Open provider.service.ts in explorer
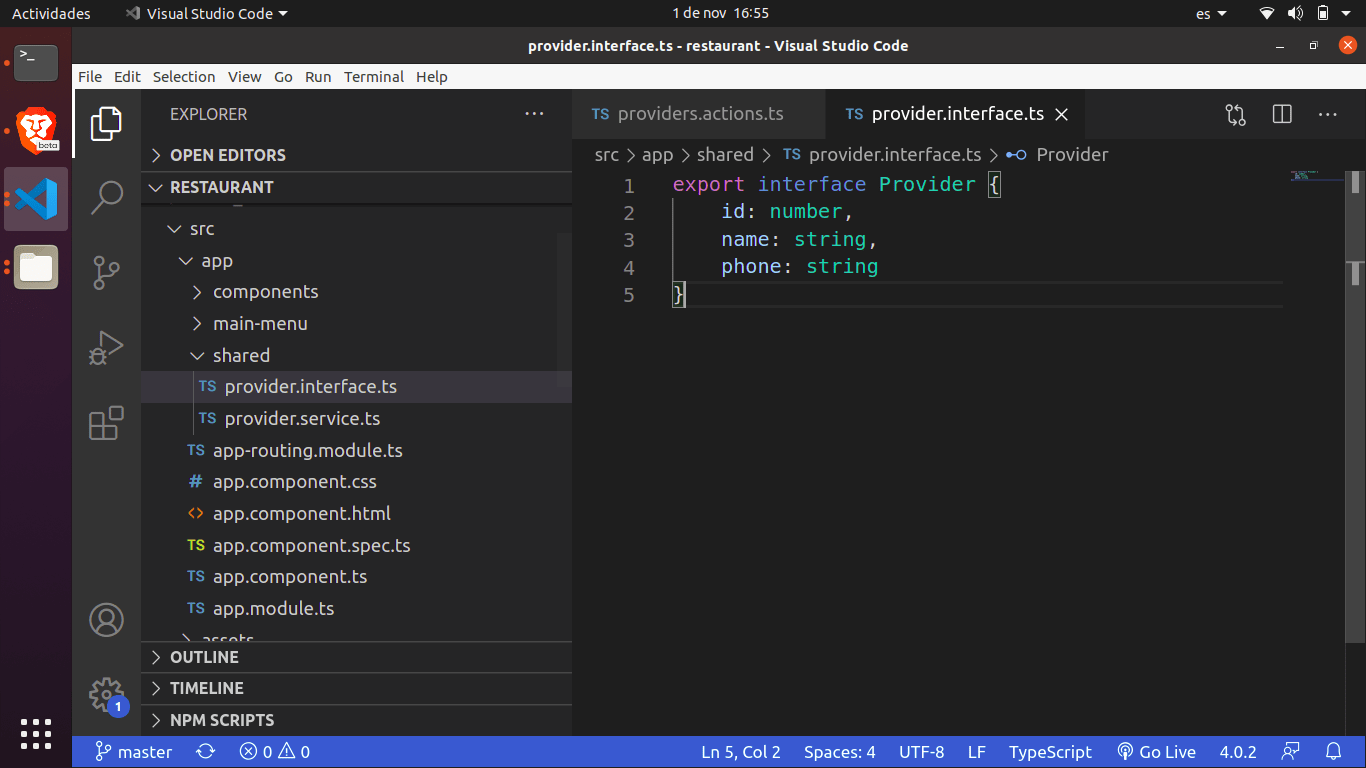Screen dimensions: 1366x768 click(x=302, y=419)
